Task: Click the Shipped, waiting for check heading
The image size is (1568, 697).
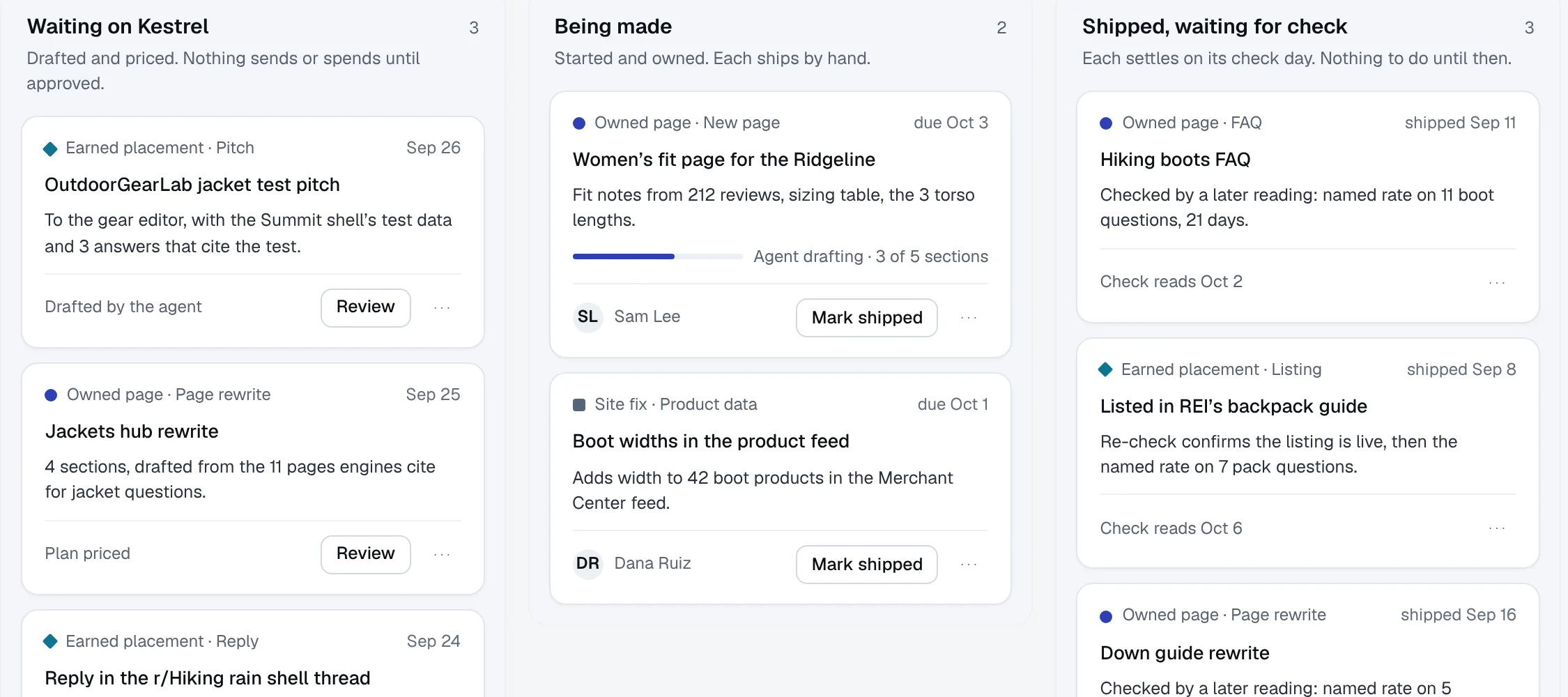Action: (x=1215, y=26)
